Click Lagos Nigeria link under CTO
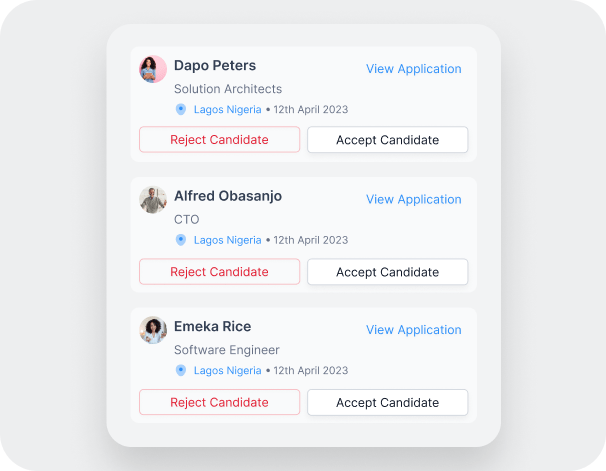Viewport: 606px width, 471px height. point(228,240)
